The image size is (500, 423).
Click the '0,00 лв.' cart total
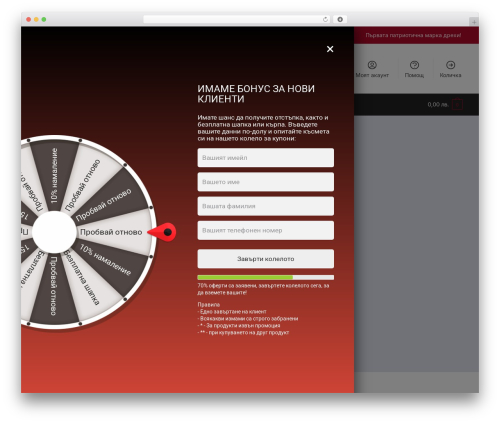[x=438, y=105]
